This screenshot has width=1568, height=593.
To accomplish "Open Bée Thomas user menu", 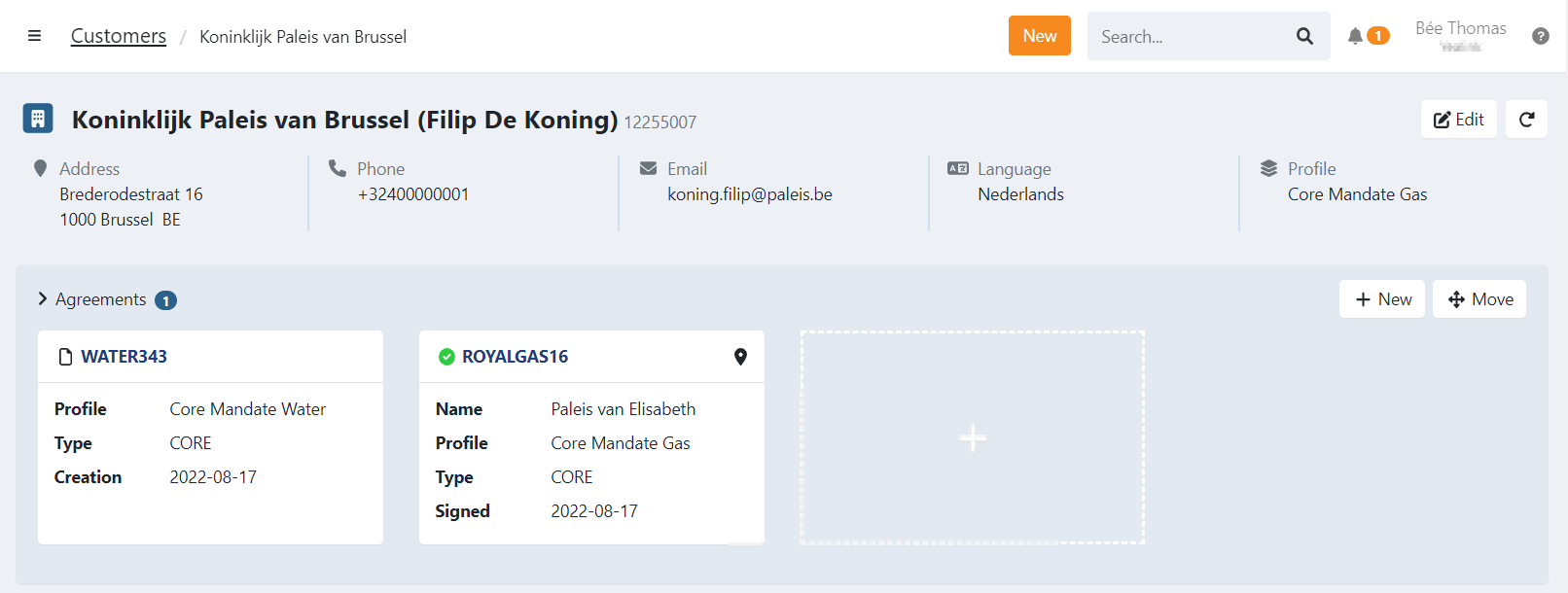I will tap(1460, 35).
